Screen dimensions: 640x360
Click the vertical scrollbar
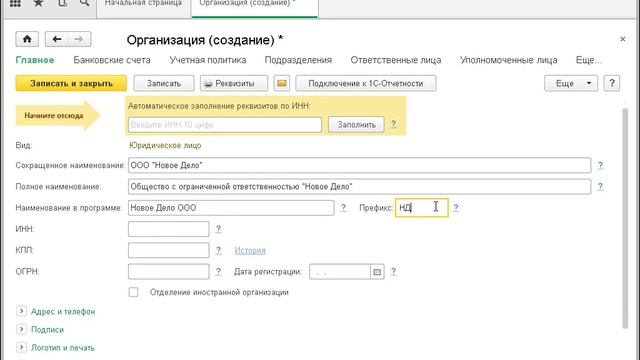coord(625,218)
